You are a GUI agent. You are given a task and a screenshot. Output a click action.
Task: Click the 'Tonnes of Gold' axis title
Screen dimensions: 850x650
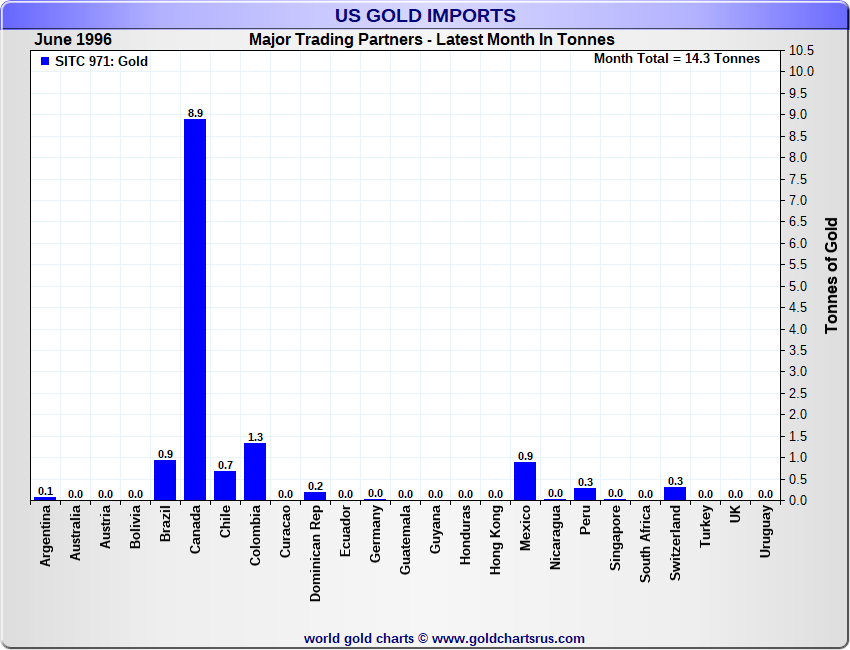pyautogui.click(x=831, y=275)
